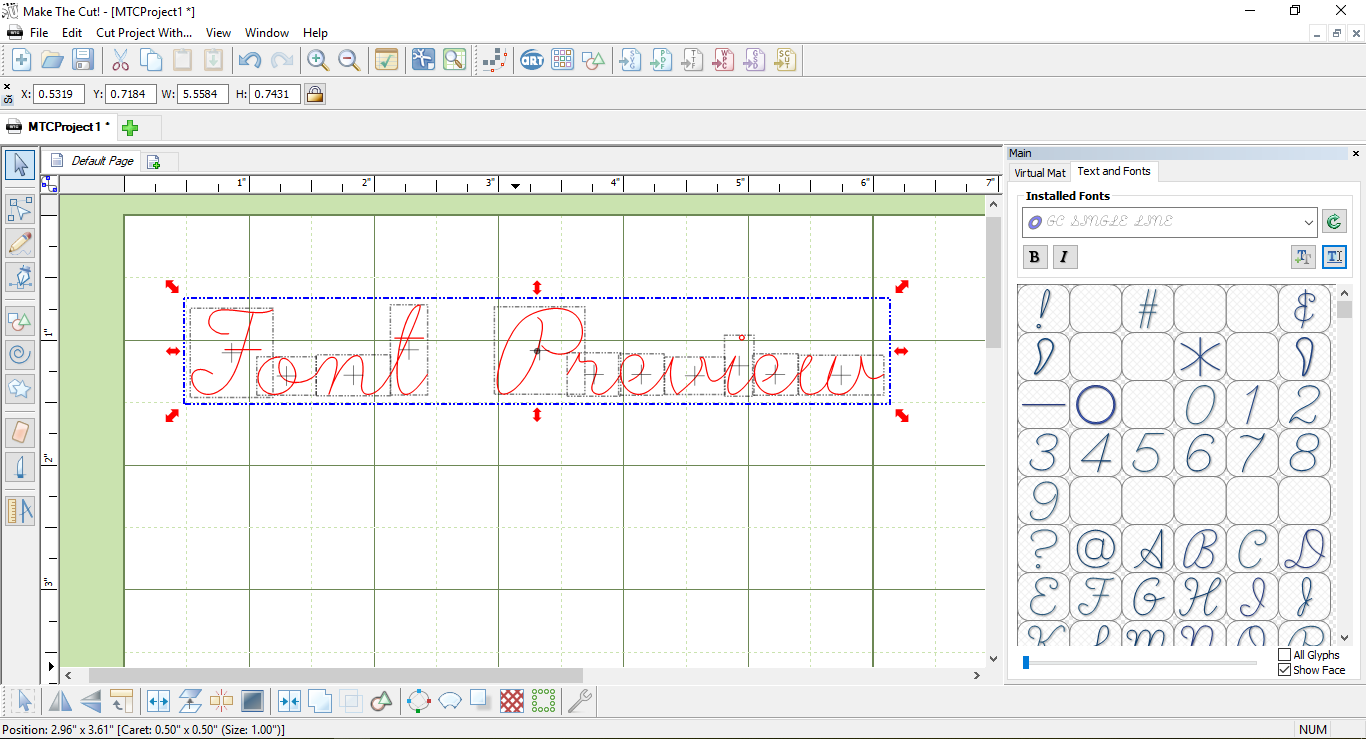Viewport: 1366px width, 739px height.
Task: Open the Import SVG file icon
Action: [x=630, y=60]
